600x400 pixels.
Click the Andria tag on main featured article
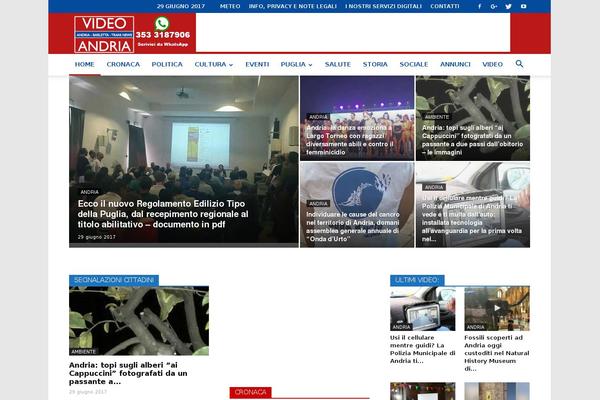click(x=90, y=192)
